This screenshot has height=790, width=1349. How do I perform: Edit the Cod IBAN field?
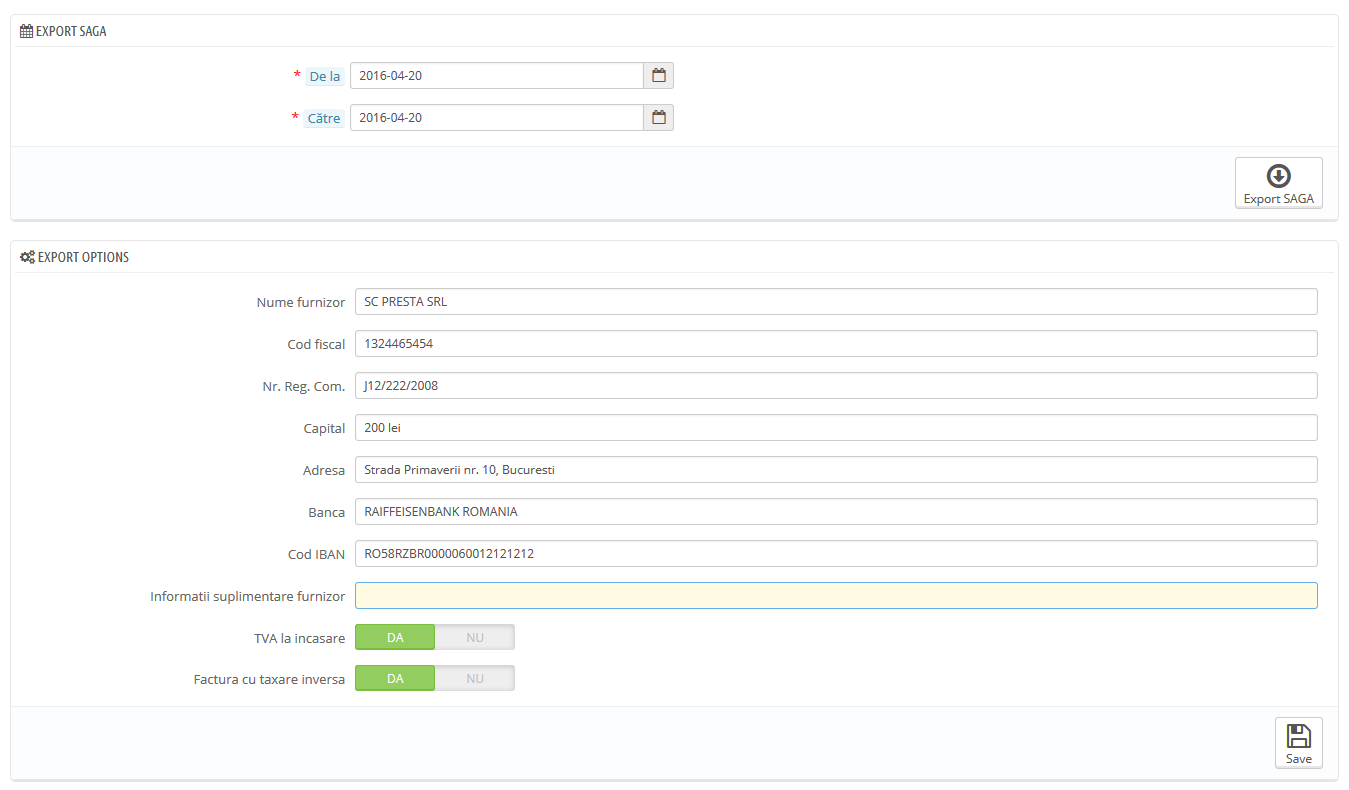(x=836, y=554)
